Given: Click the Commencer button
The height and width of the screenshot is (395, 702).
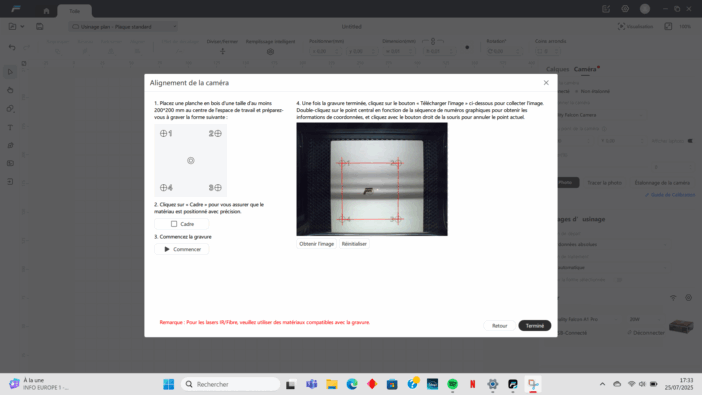Looking at the screenshot, I should click(x=182, y=249).
